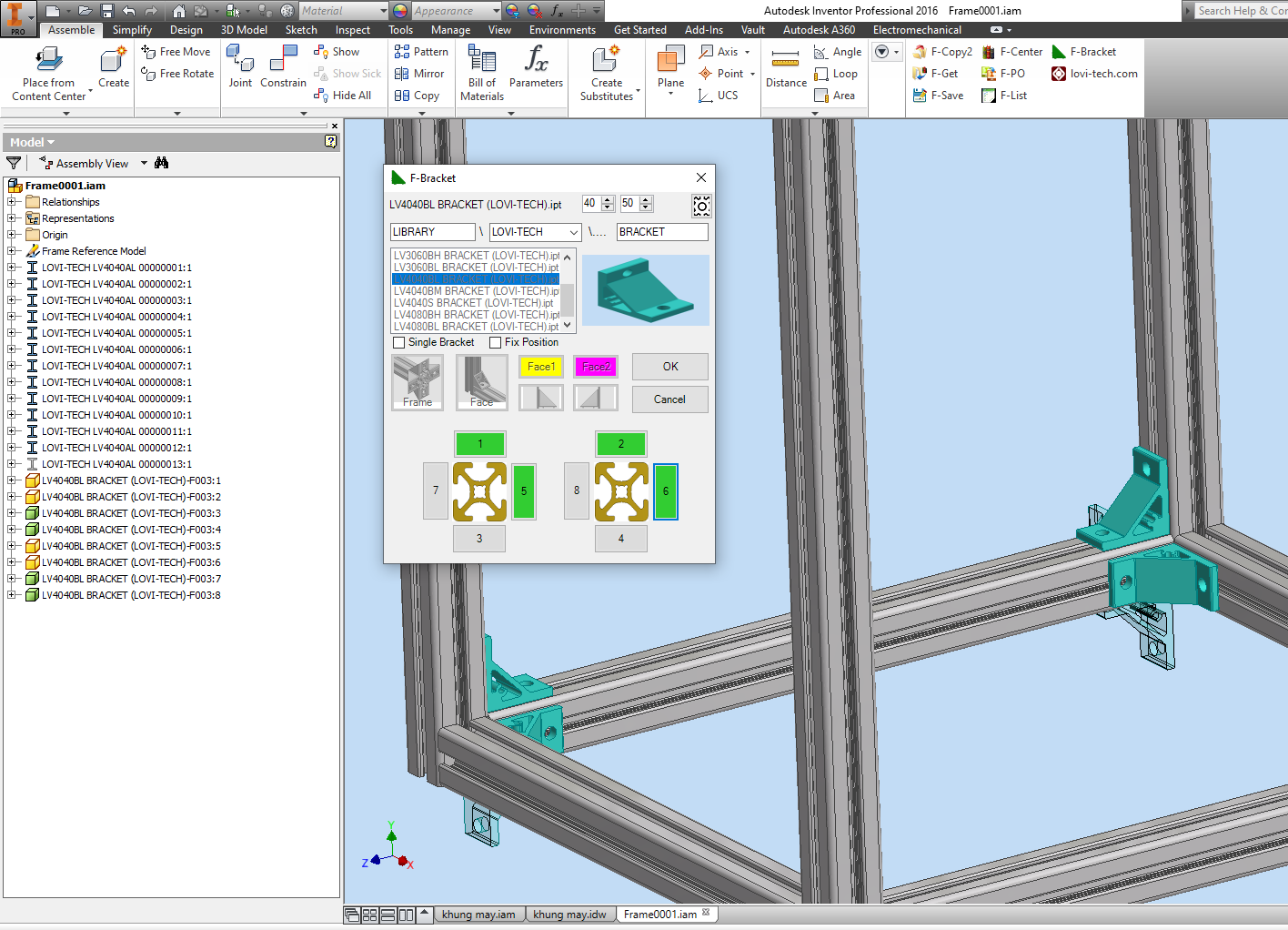Click the Mirror component tool
This screenshot has height=930, width=1288.
pos(419,74)
